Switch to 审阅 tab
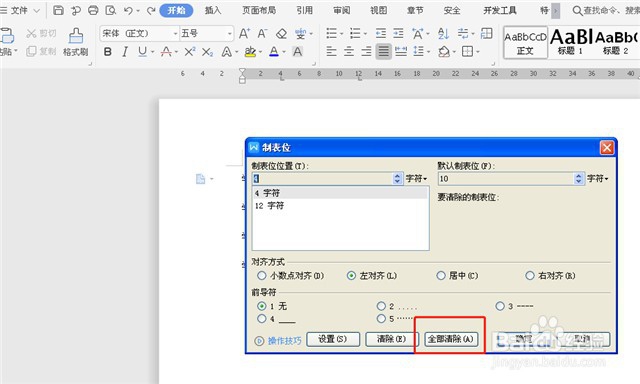This screenshot has height=384, width=640. coord(341,11)
